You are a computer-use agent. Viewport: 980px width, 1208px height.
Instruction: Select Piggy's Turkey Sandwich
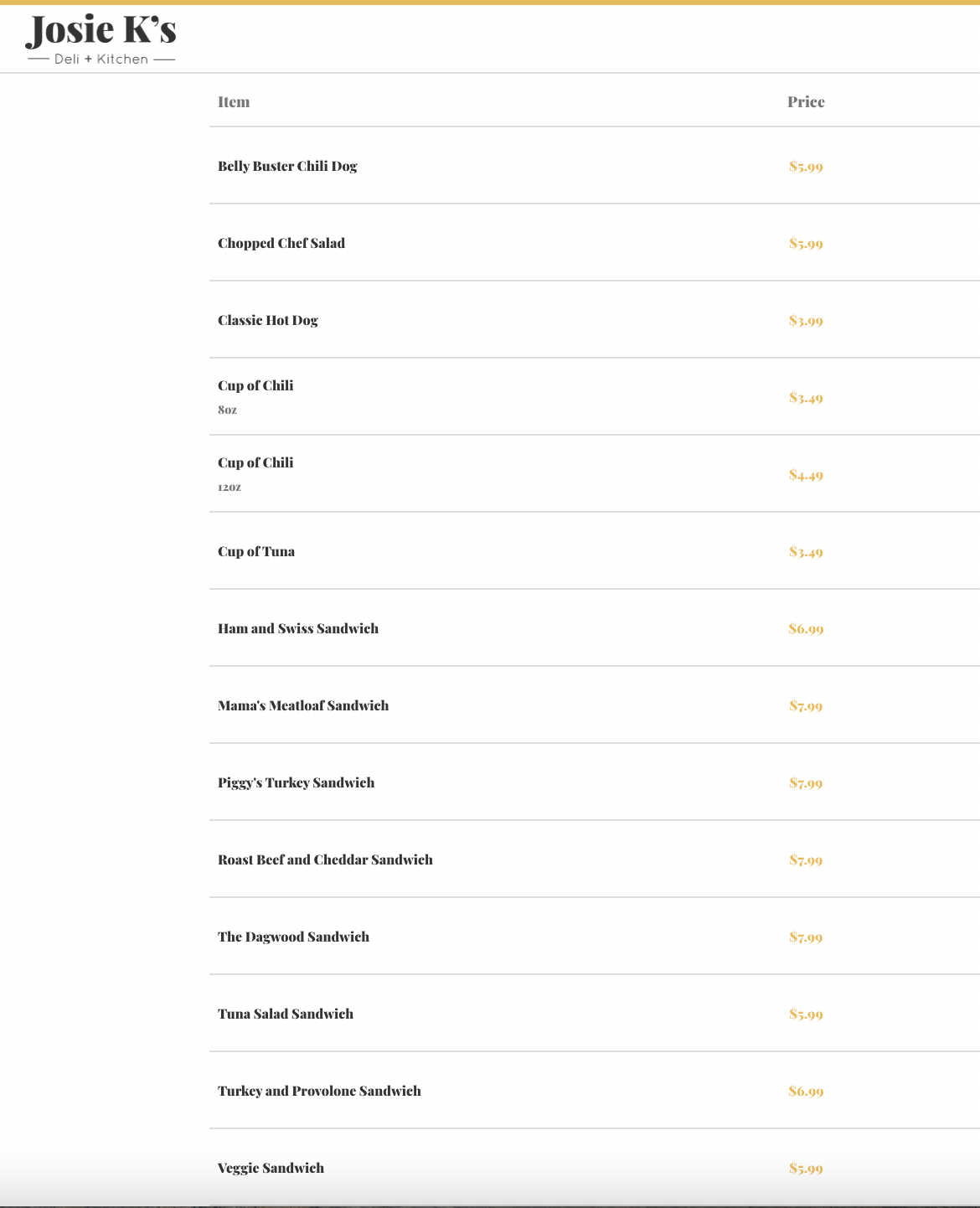point(297,782)
